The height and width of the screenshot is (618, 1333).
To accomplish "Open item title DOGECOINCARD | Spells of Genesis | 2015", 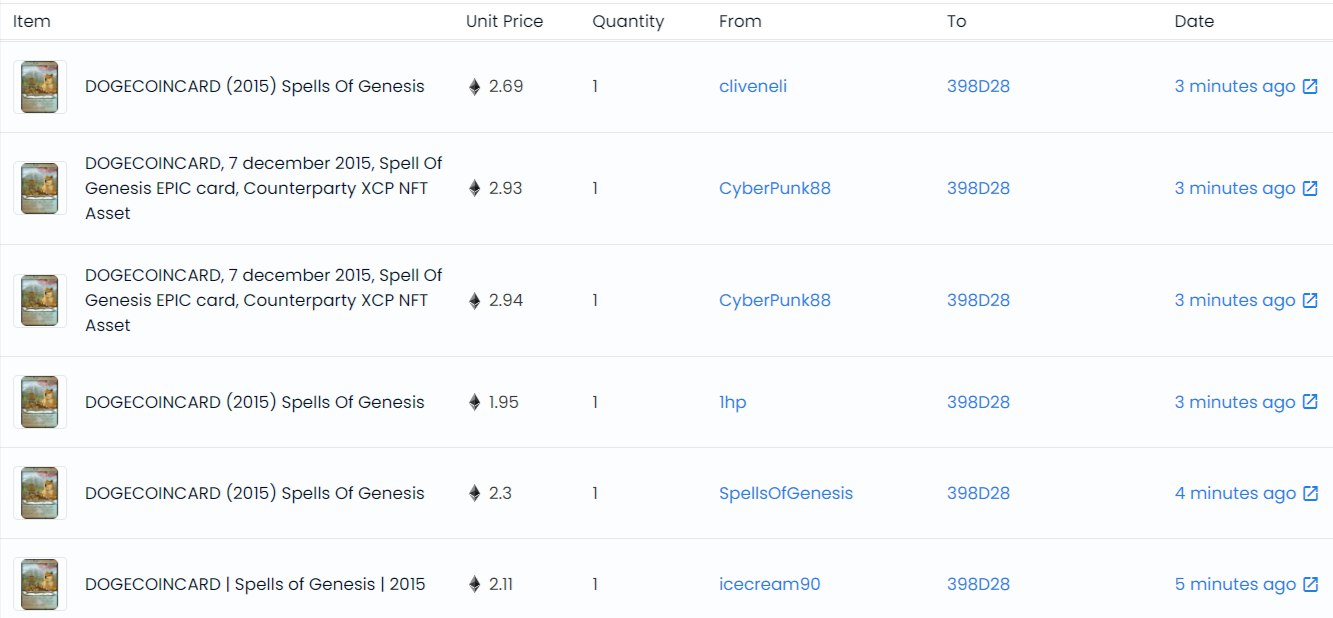I will 255,585.
